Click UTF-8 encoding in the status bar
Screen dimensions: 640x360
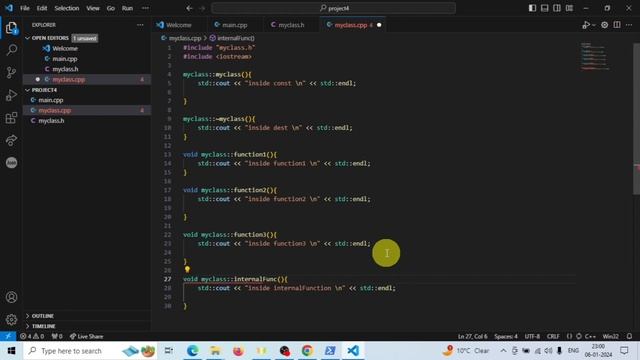point(532,336)
